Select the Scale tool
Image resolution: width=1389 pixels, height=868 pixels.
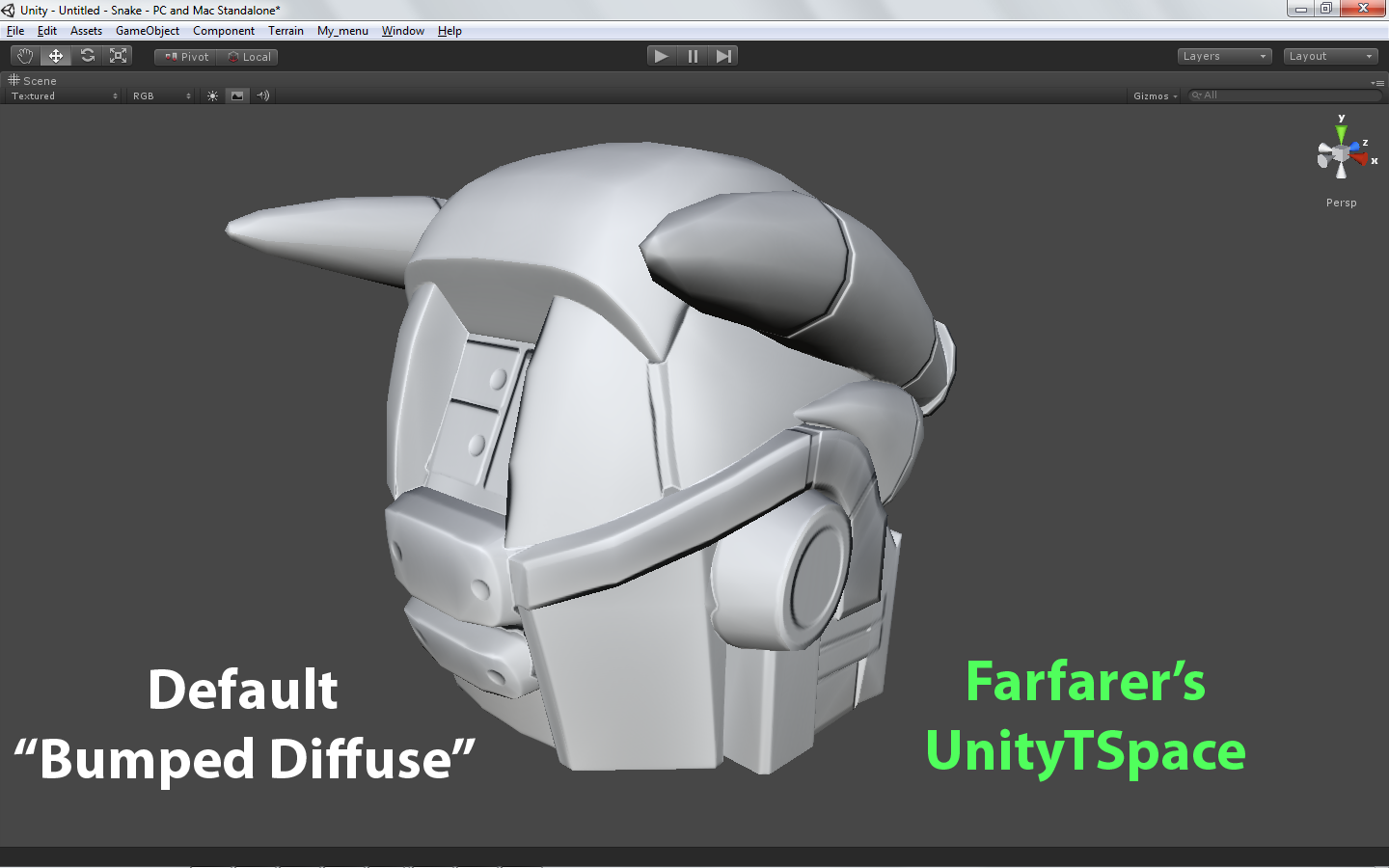[x=119, y=56]
